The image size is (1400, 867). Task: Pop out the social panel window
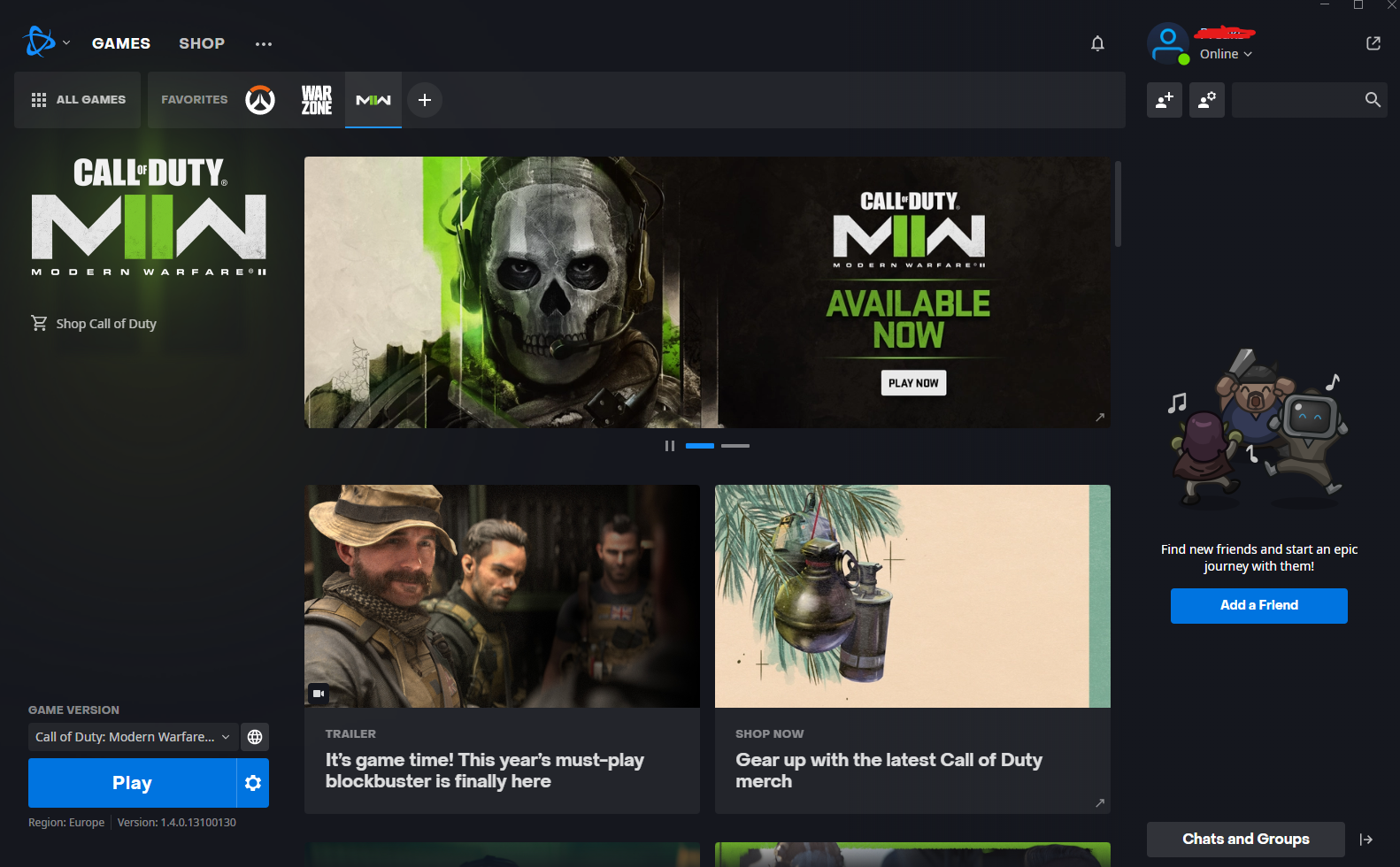(x=1373, y=43)
